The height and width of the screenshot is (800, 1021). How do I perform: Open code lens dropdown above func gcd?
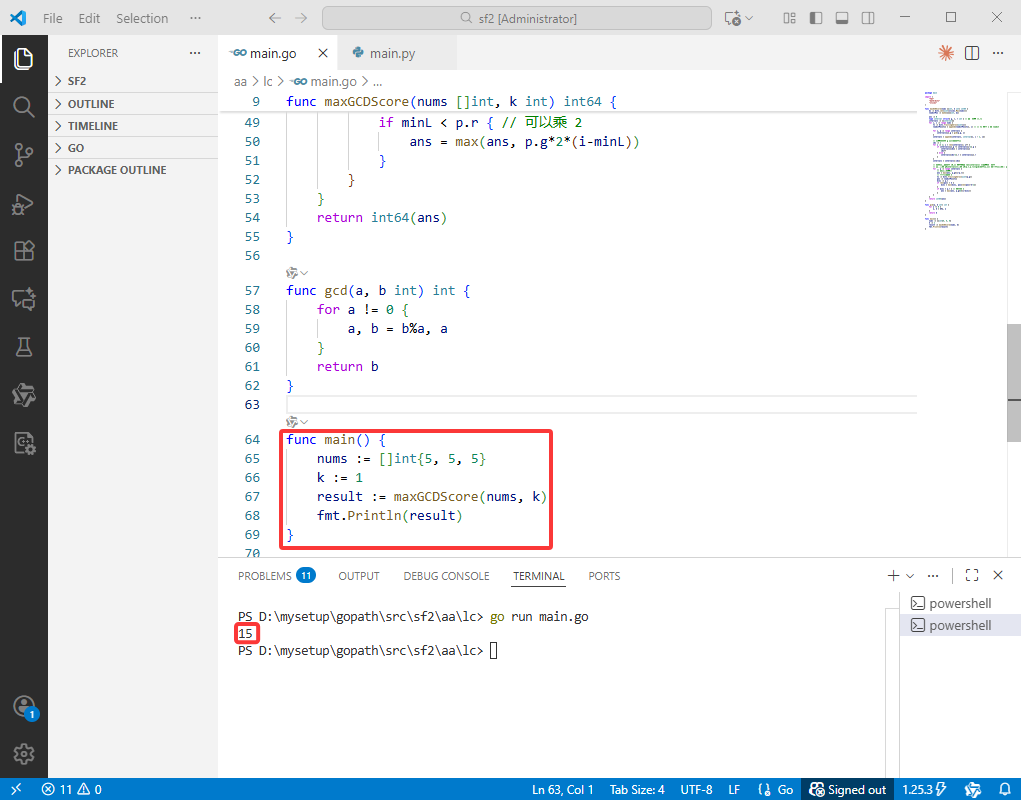pos(297,273)
